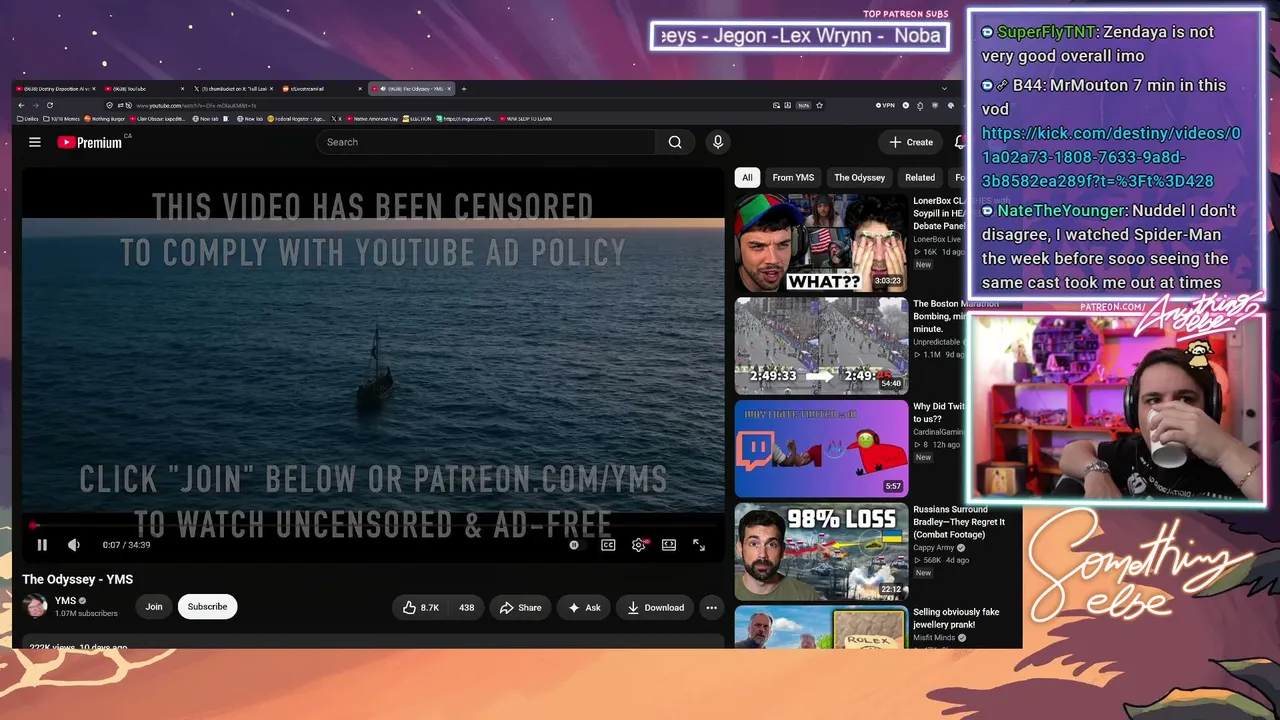Download the video
This screenshot has width=1280, height=720.
pos(656,607)
